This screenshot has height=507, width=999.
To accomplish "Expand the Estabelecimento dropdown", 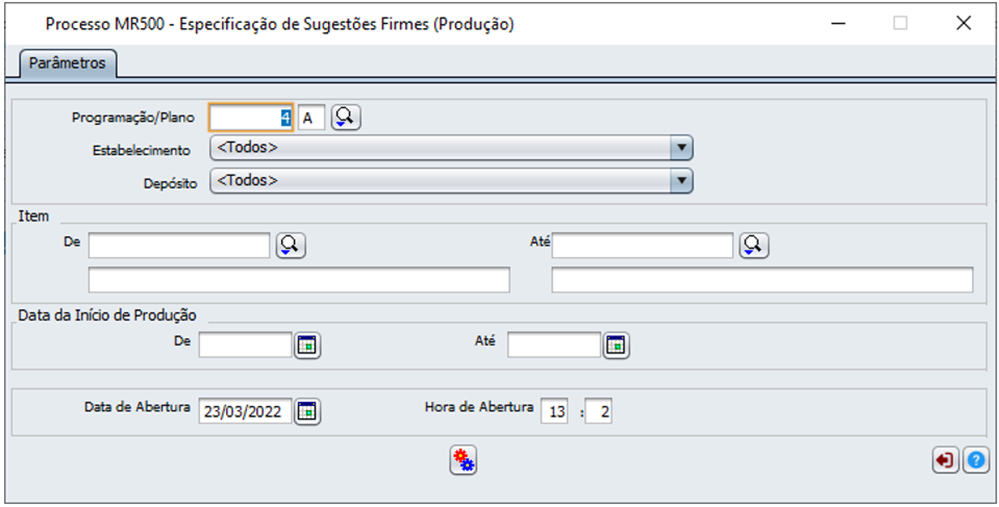I will (682, 148).
